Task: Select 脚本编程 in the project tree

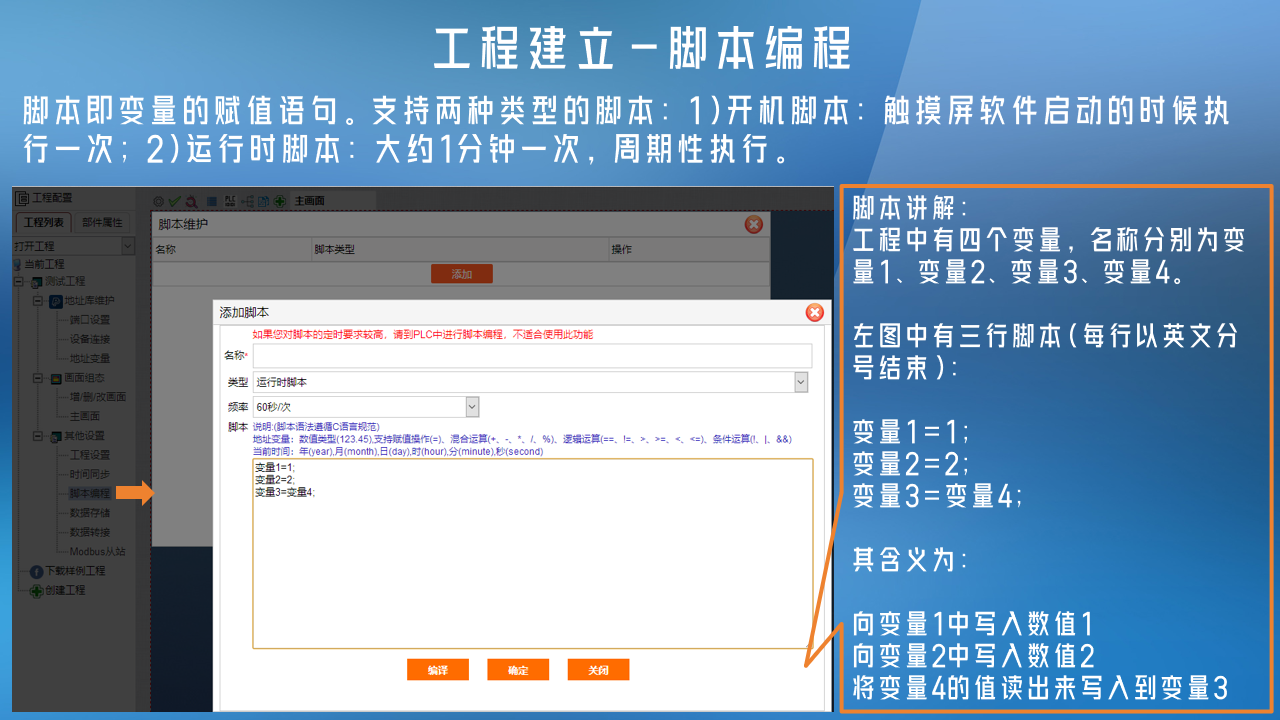Action: coord(89,494)
